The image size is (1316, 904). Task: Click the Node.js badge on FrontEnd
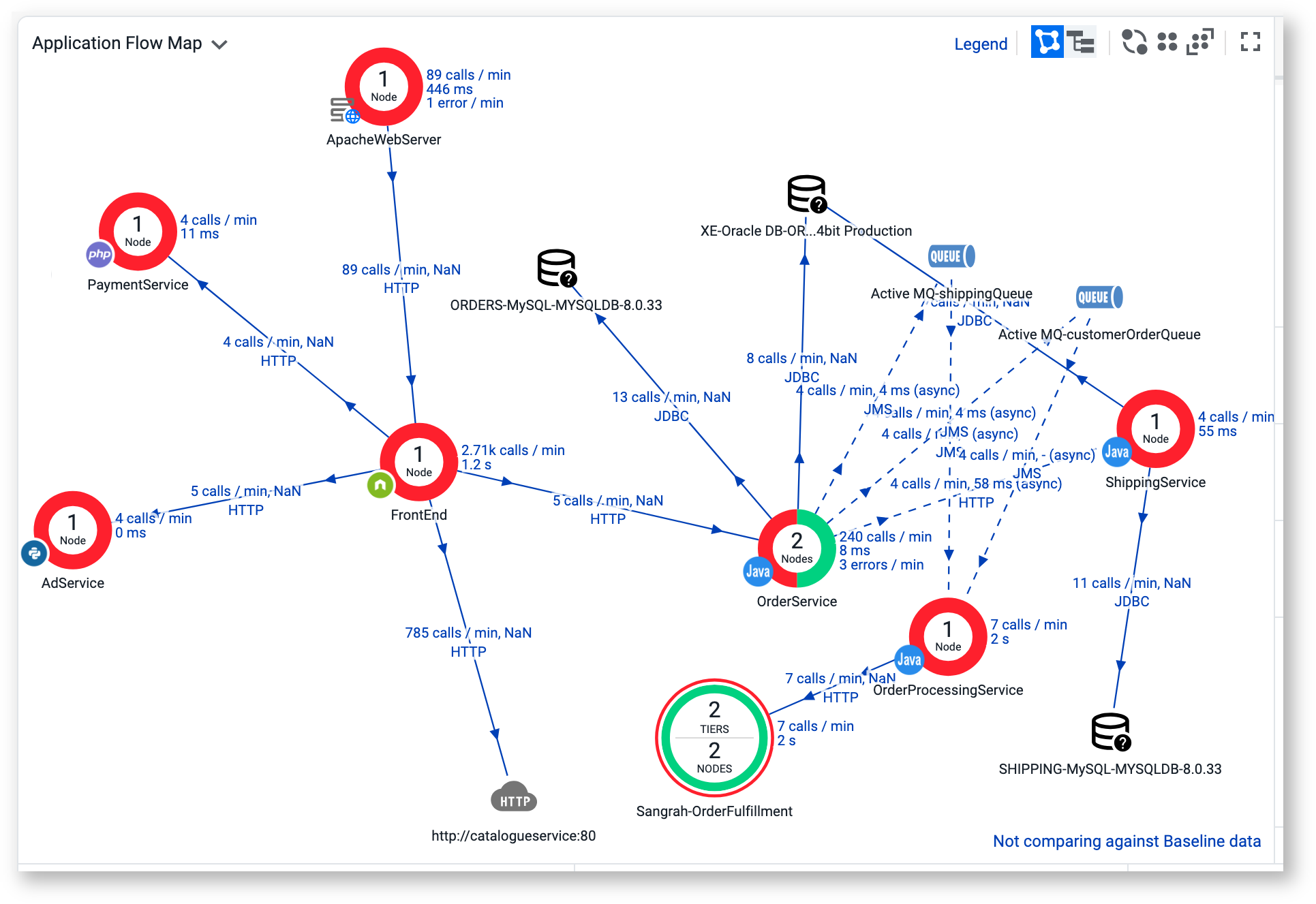380,485
